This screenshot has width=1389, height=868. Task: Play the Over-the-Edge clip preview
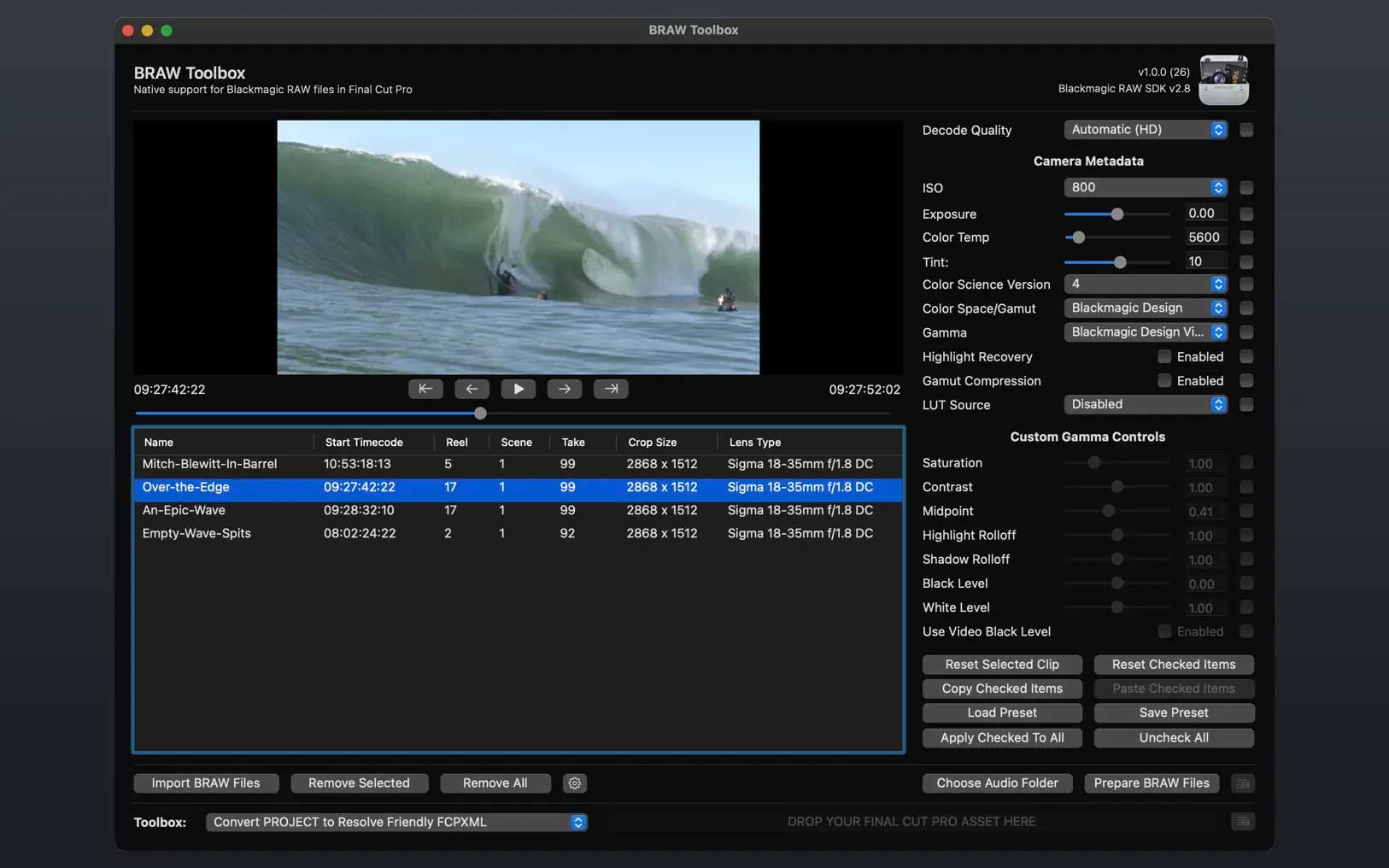518,389
